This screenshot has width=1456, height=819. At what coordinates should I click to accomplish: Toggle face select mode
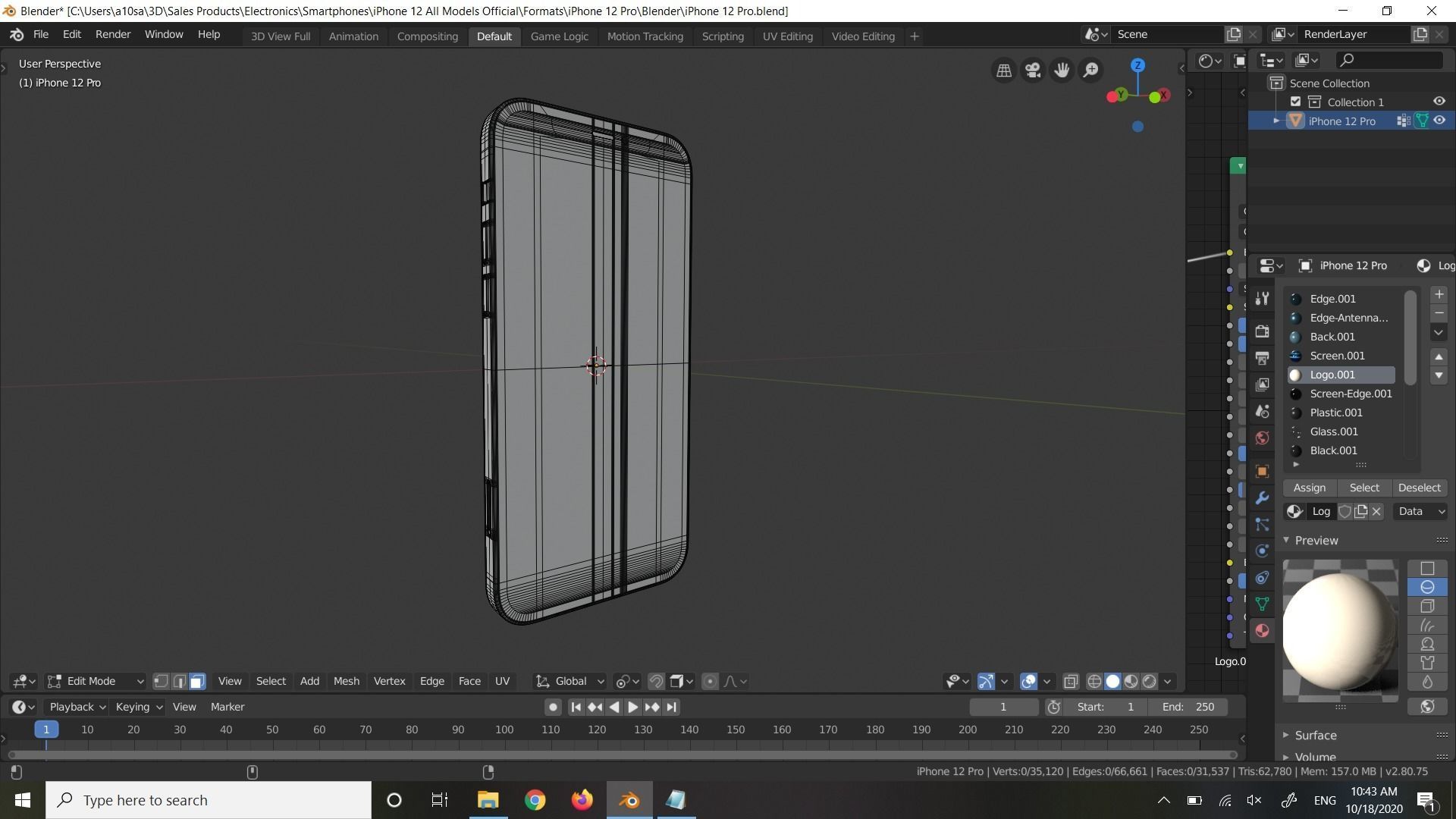197,681
